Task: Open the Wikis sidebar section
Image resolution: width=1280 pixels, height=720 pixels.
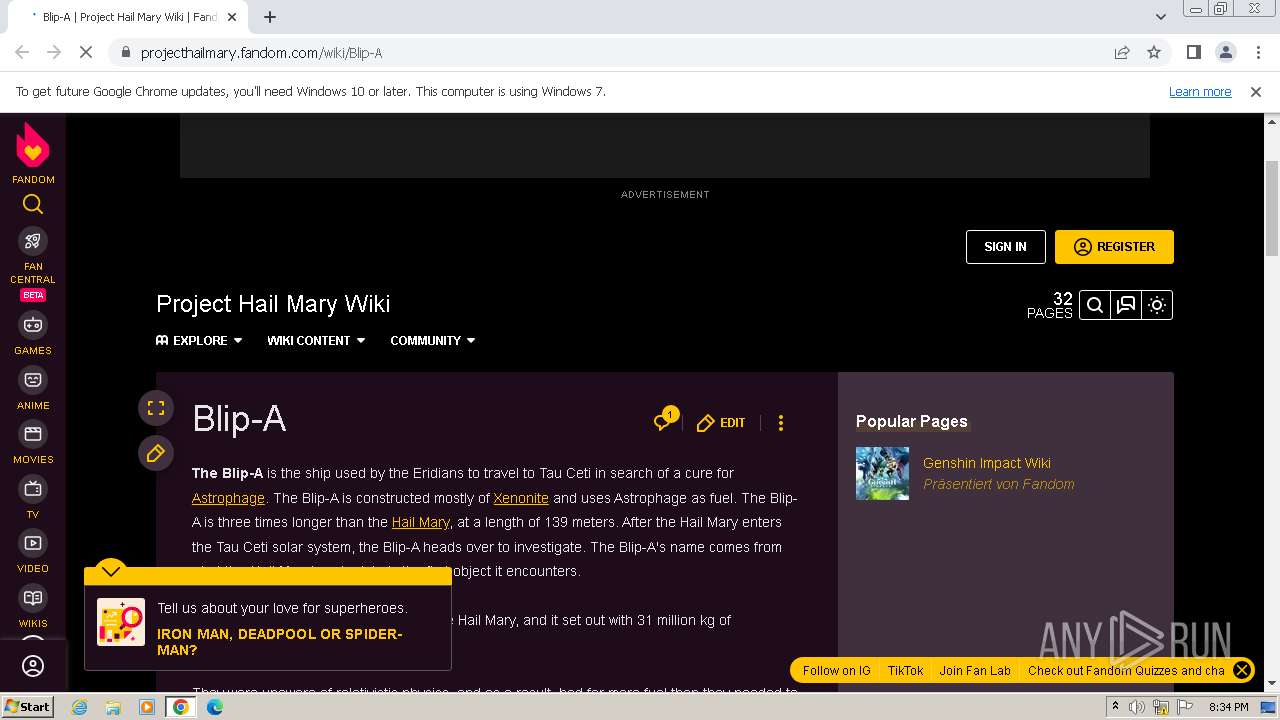Action: coord(33,606)
